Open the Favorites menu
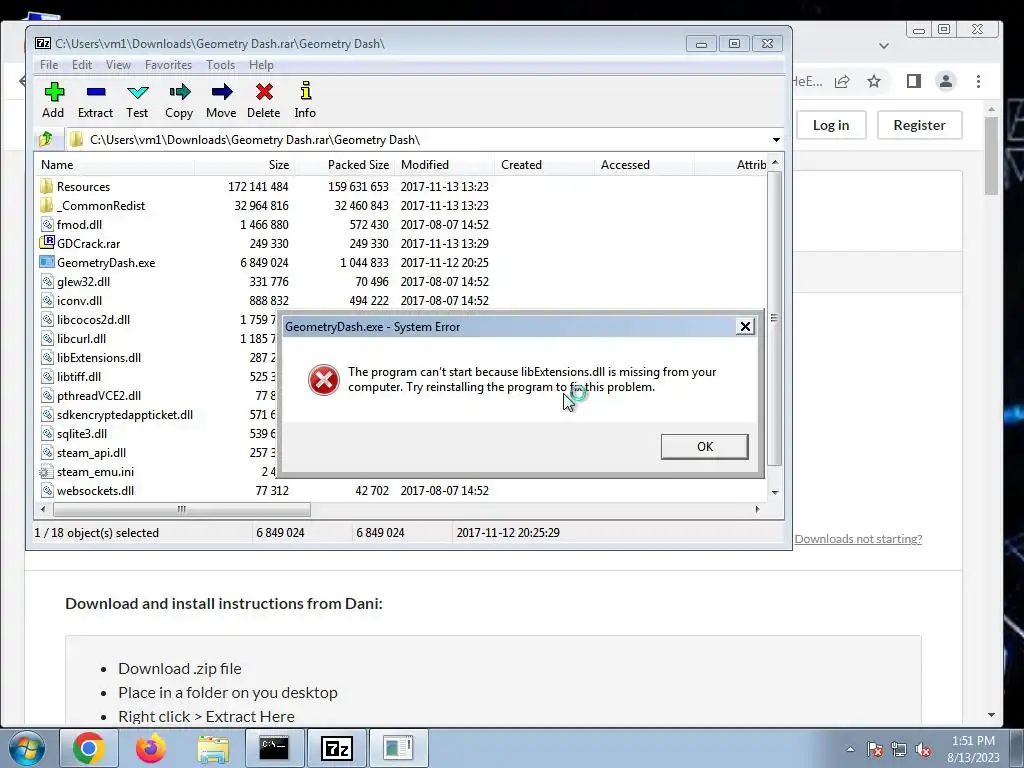Viewport: 1024px width, 768px height. pos(168,65)
